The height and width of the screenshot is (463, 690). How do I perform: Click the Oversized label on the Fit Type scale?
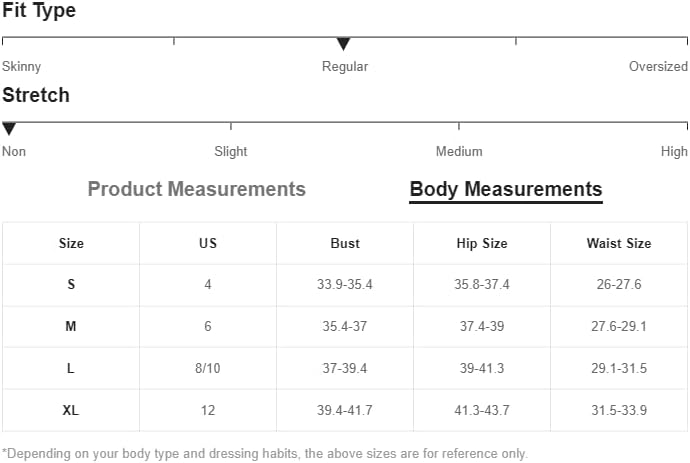(x=658, y=66)
